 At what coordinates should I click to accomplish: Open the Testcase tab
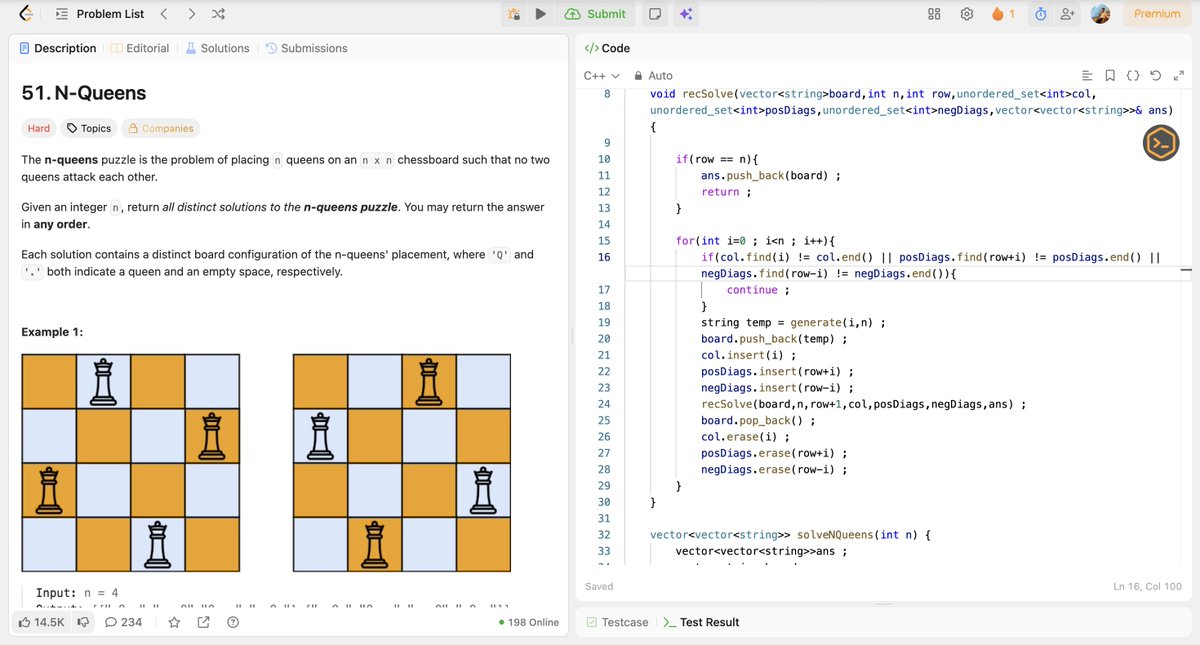pyautogui.click(x=617, y=622)
